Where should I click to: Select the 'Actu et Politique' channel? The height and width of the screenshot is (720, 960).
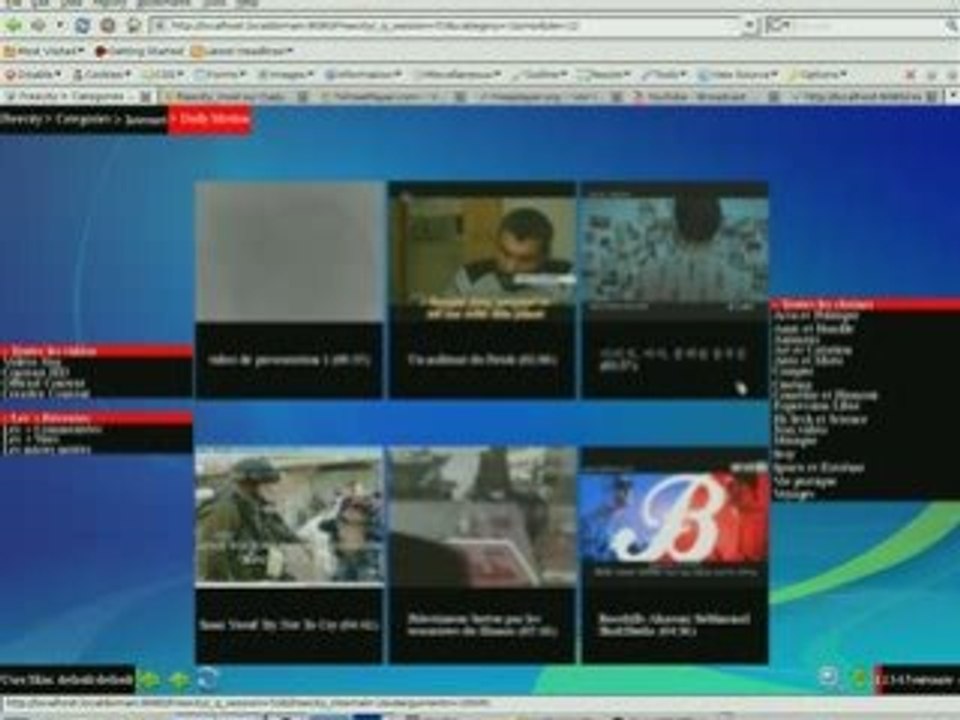816,316
